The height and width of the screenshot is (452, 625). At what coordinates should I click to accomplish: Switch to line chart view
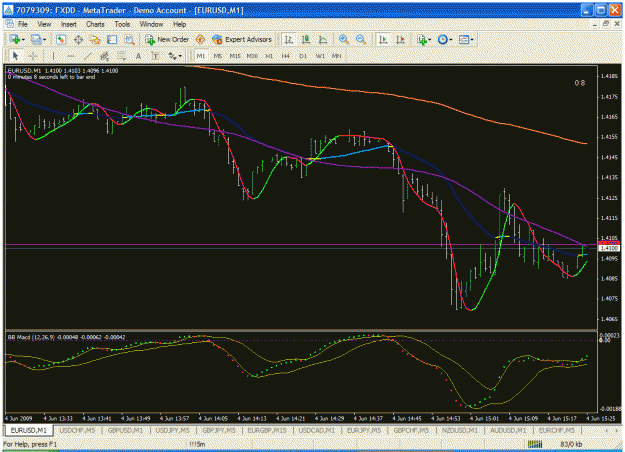[323, 39]
